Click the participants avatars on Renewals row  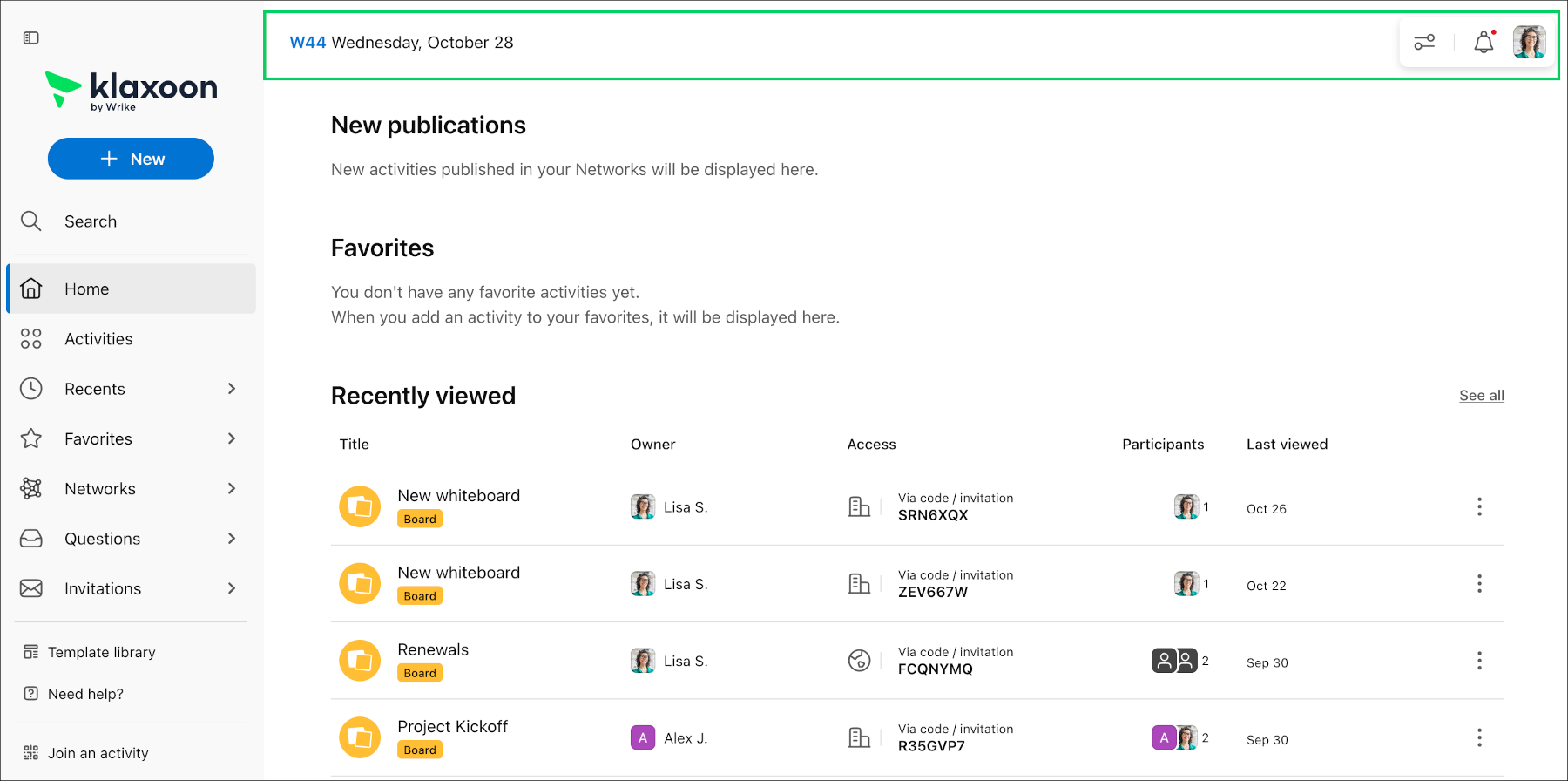(x=1175, y=661)
